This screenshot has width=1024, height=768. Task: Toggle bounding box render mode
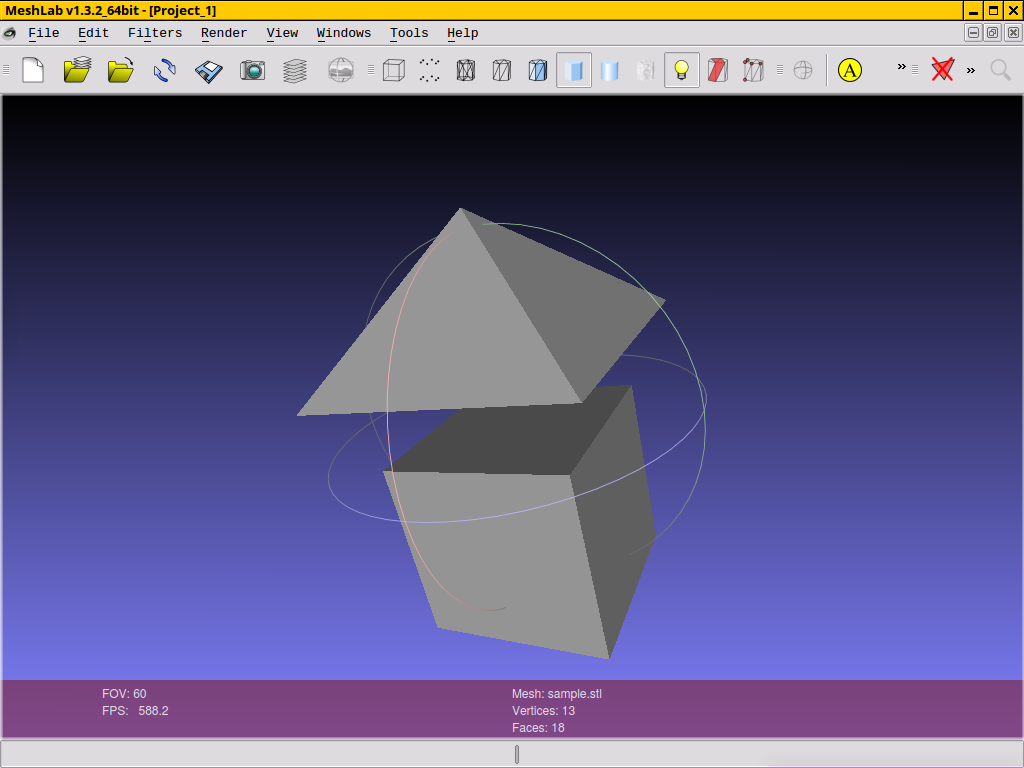(394, 70)
